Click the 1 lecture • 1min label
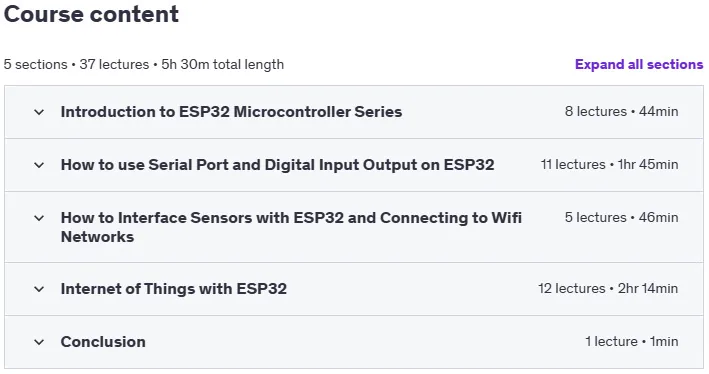 [x=631, y=341]
